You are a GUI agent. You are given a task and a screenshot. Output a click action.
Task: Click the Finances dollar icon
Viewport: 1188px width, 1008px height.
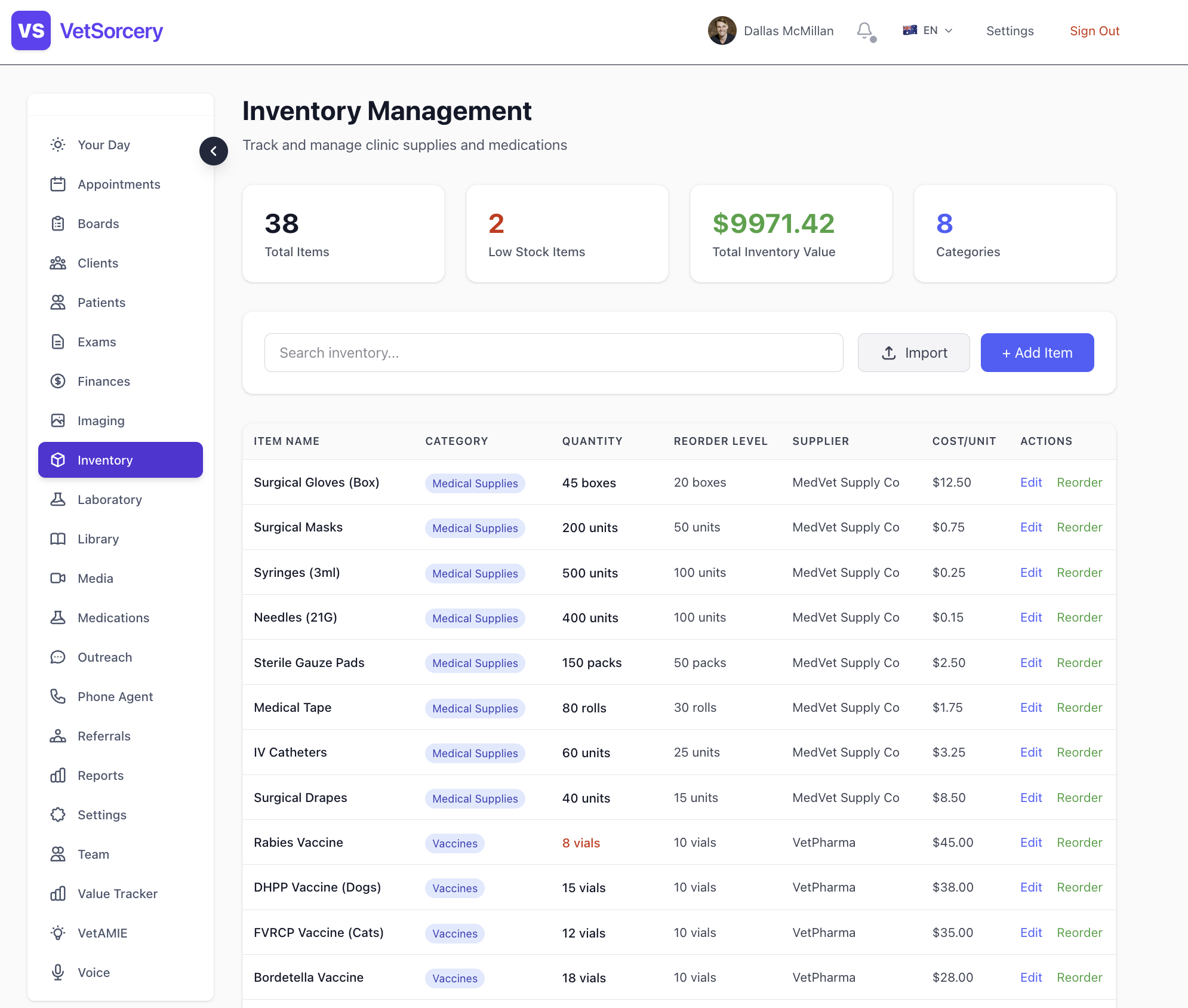58,381
